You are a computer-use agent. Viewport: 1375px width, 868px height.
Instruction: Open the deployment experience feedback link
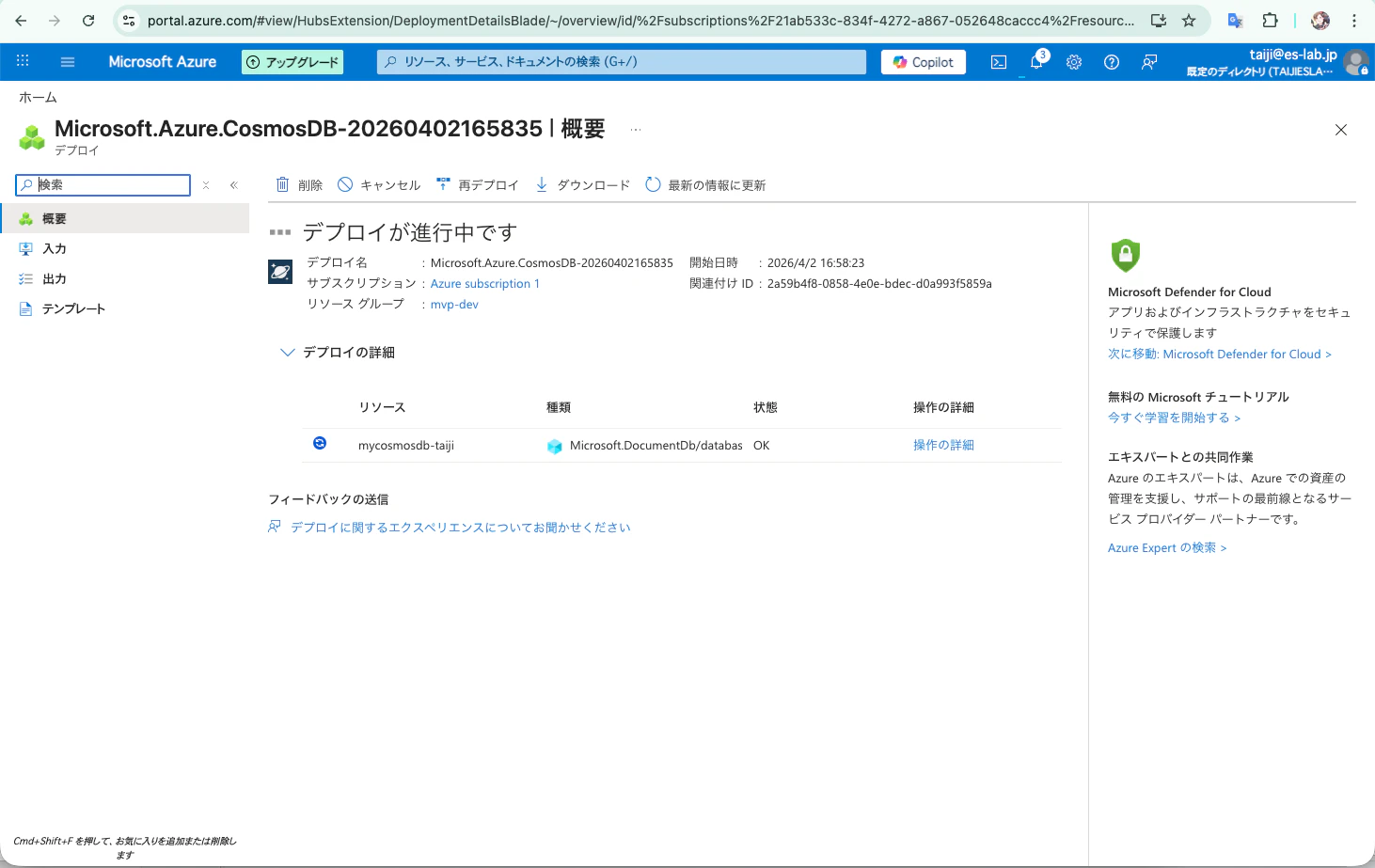coord(460,528)
